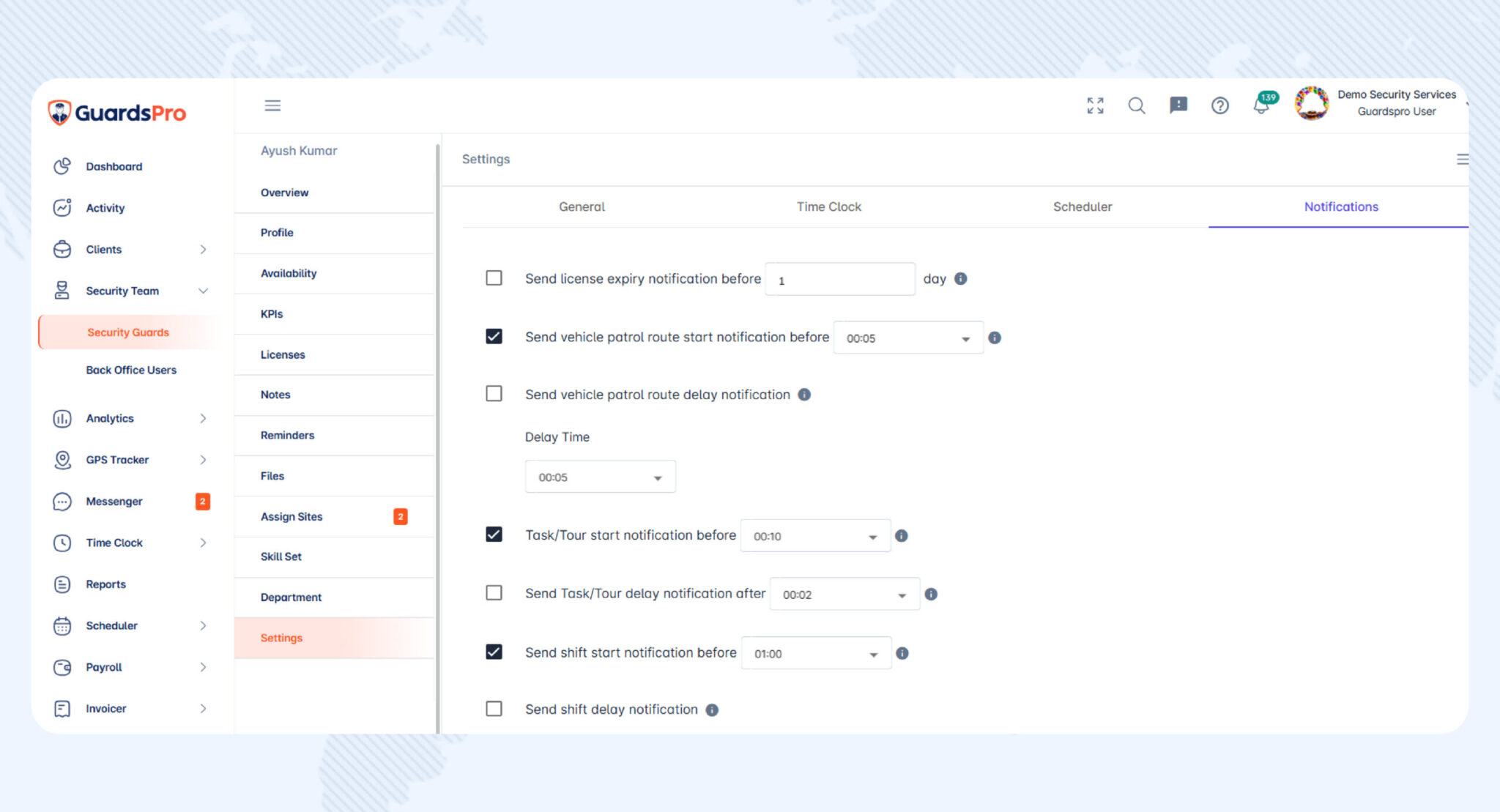Click the Invoicer receipt icon
This screenshot has width=1500, height=812.
pos(62,709)
